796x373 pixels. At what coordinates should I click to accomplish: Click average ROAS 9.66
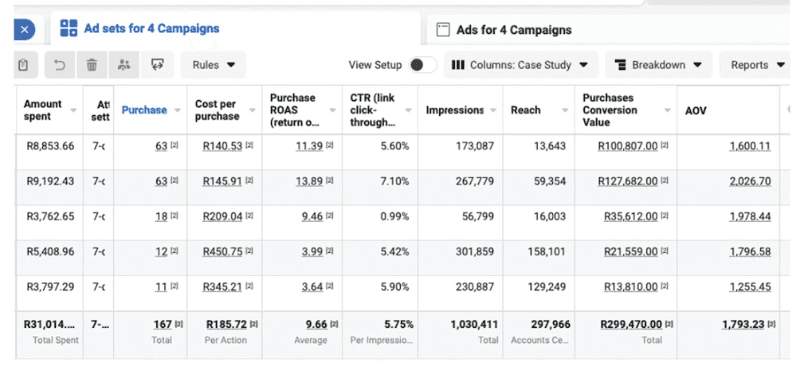[x=316, y=324]
